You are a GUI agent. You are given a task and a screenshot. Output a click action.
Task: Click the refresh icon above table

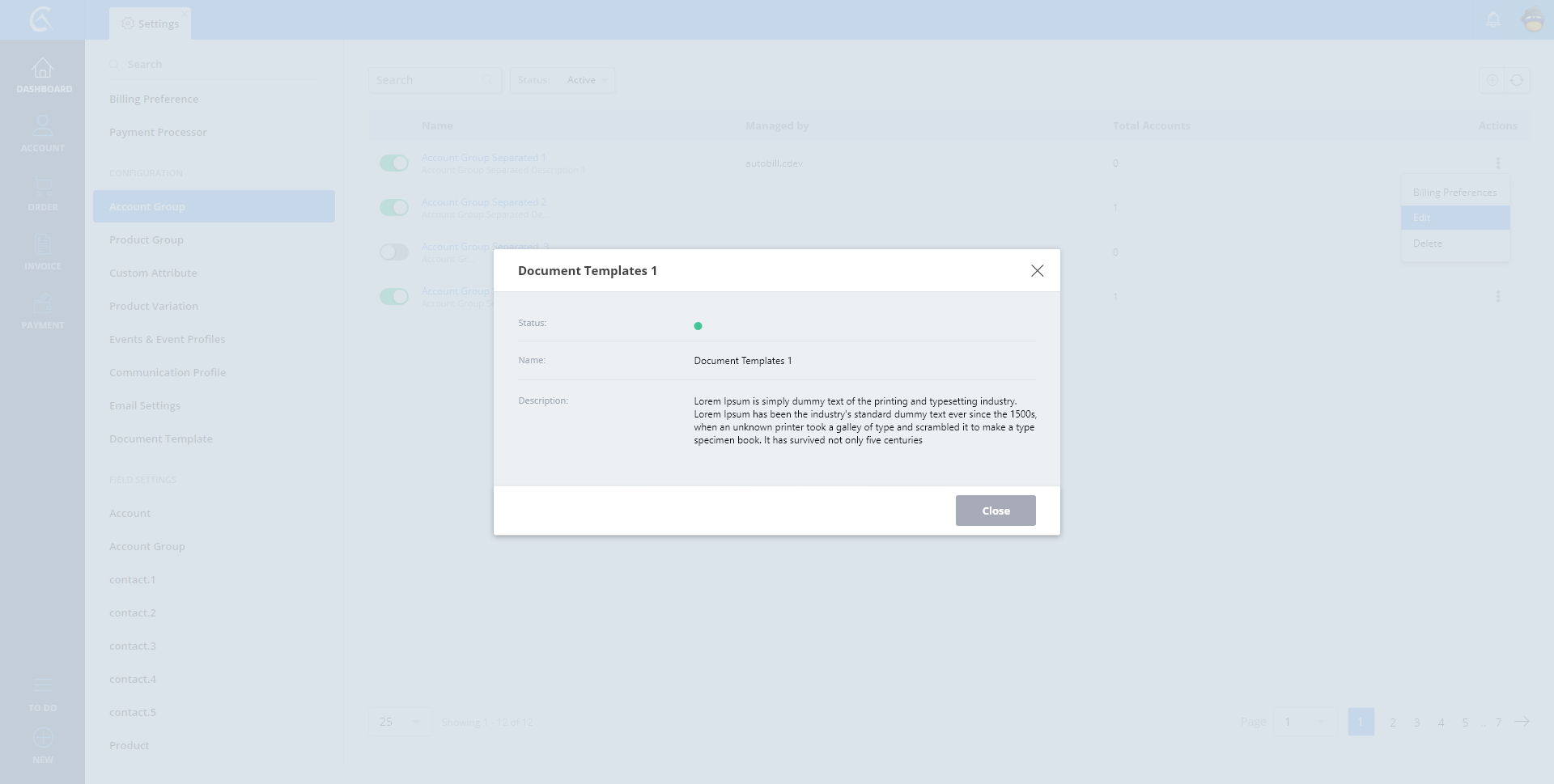[1517, 80]
